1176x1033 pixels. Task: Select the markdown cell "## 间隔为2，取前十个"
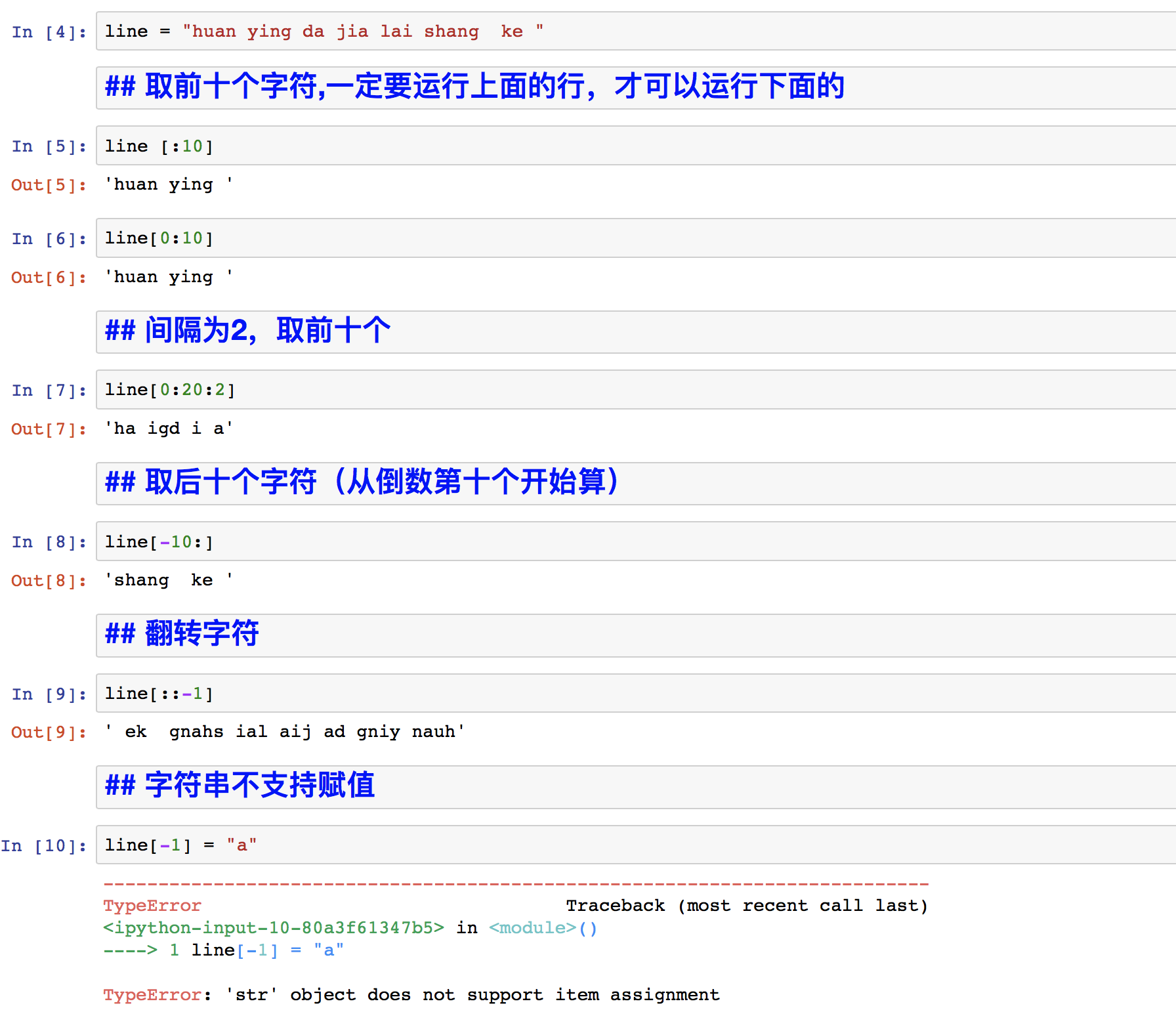tap(636, 331)
